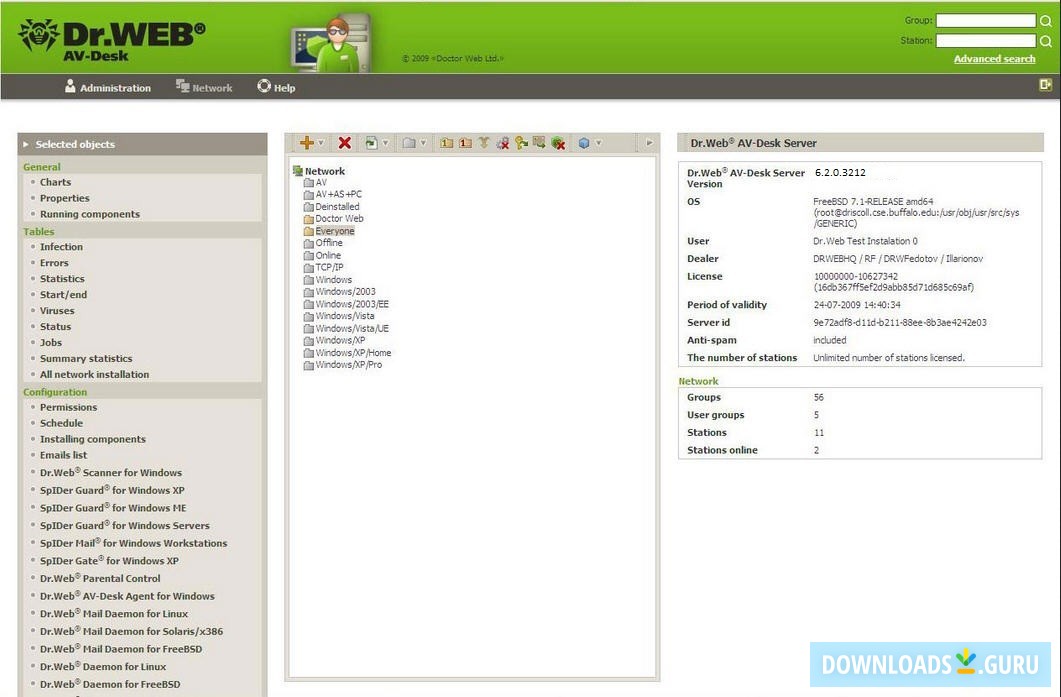
Task: Open the Infection table
Action: pos(61,247)
